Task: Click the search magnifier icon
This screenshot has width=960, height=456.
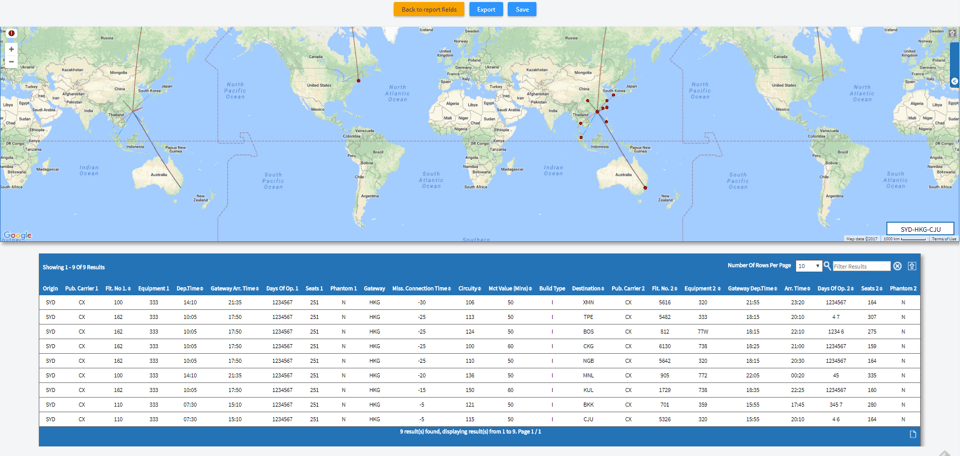Action: pos(827,266)
